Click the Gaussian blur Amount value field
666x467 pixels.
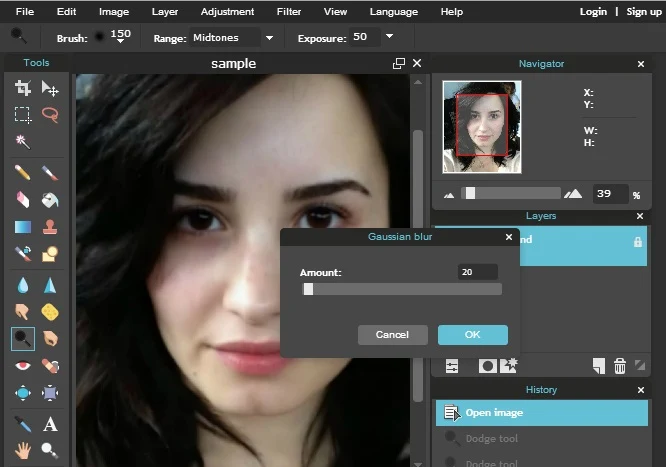coord(477,272)
